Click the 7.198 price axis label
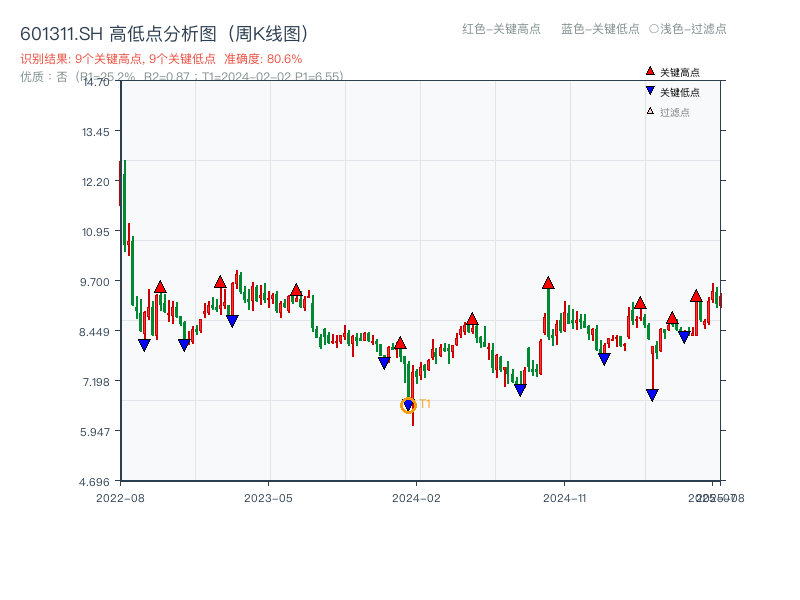Image resolution: width=800 pixels, height=600 pixels. click(x=95, y=382)
